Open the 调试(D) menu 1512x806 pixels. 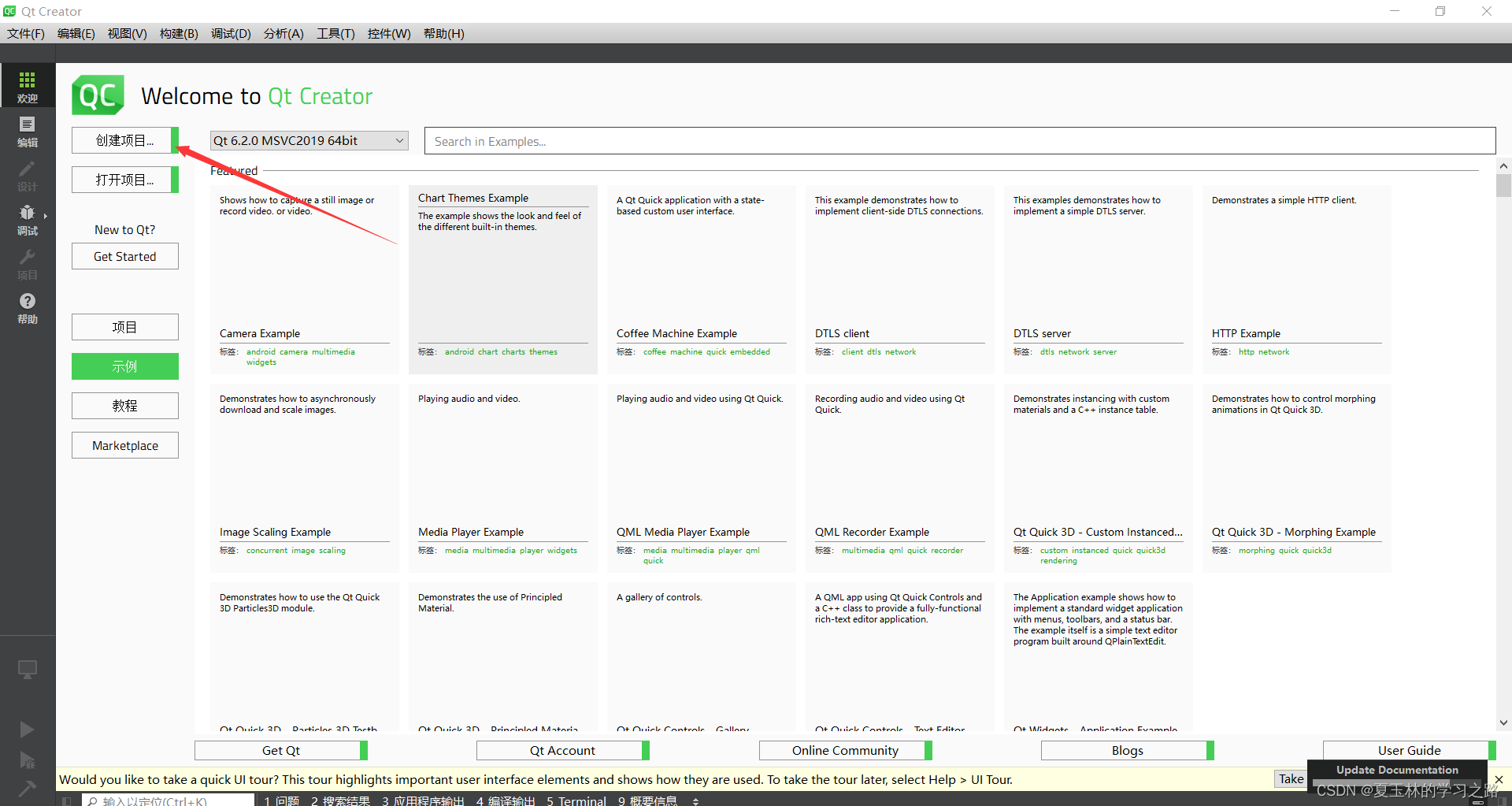pos(231,33)
